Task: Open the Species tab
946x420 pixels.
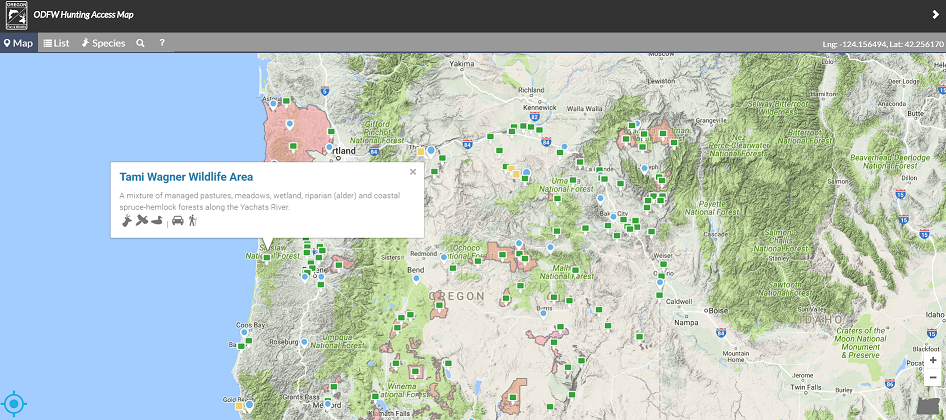Action: click(104, 43)
